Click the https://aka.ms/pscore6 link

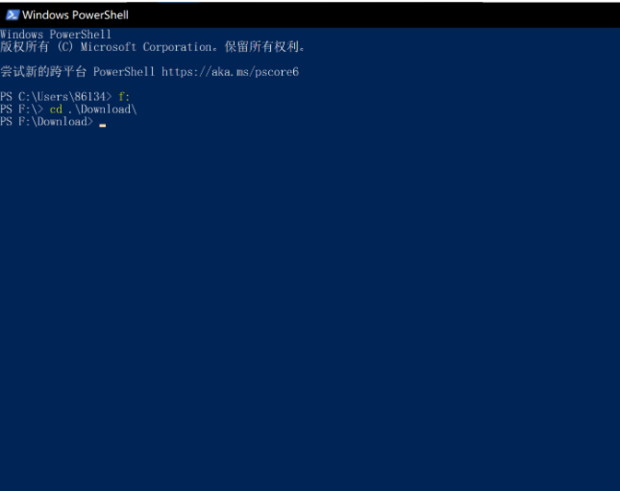(x=230, y=72)
